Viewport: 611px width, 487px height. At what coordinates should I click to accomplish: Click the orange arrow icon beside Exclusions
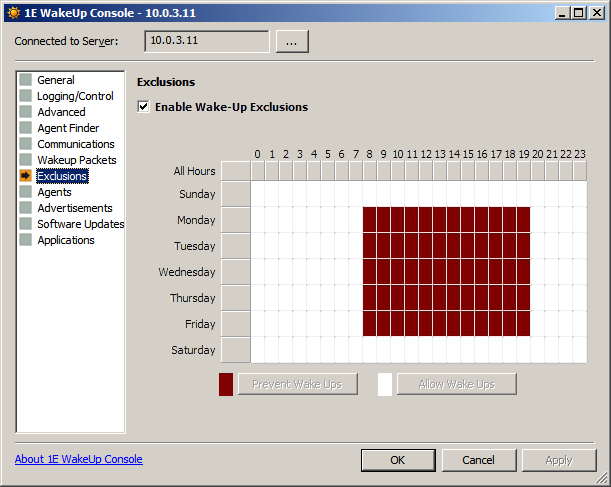25,176
